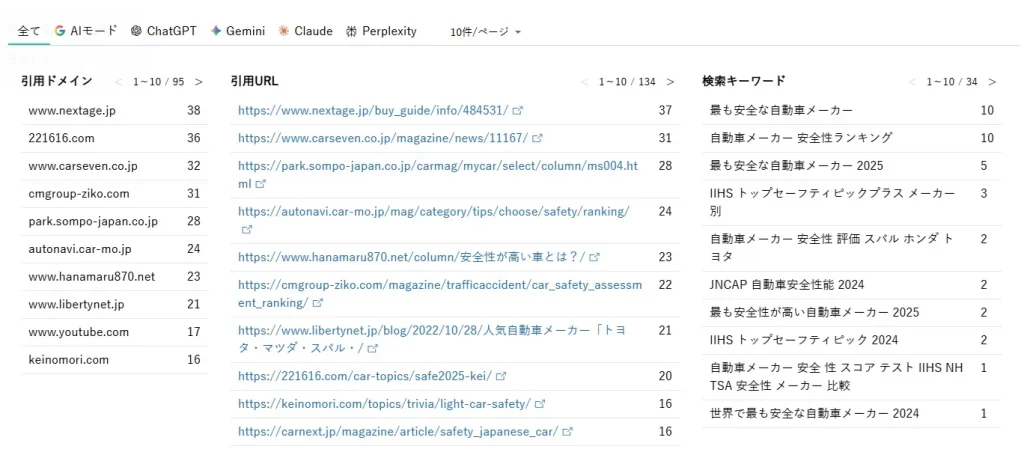Open the carseven.co.jp magazine news link
Screen dimensions: 1024x473
click(x=383, y=139)
